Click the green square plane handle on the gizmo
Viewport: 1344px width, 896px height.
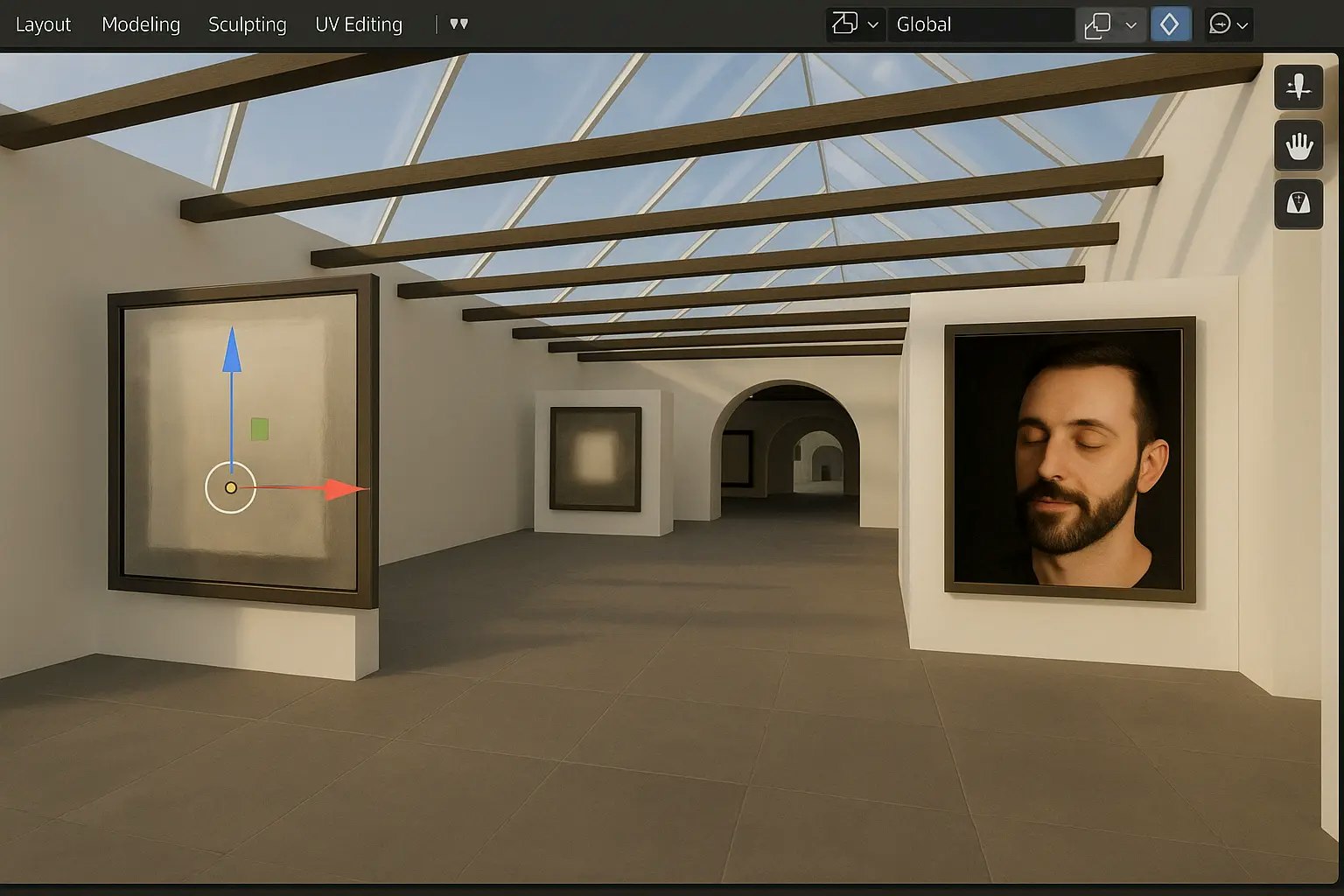(x=260, y=429)
